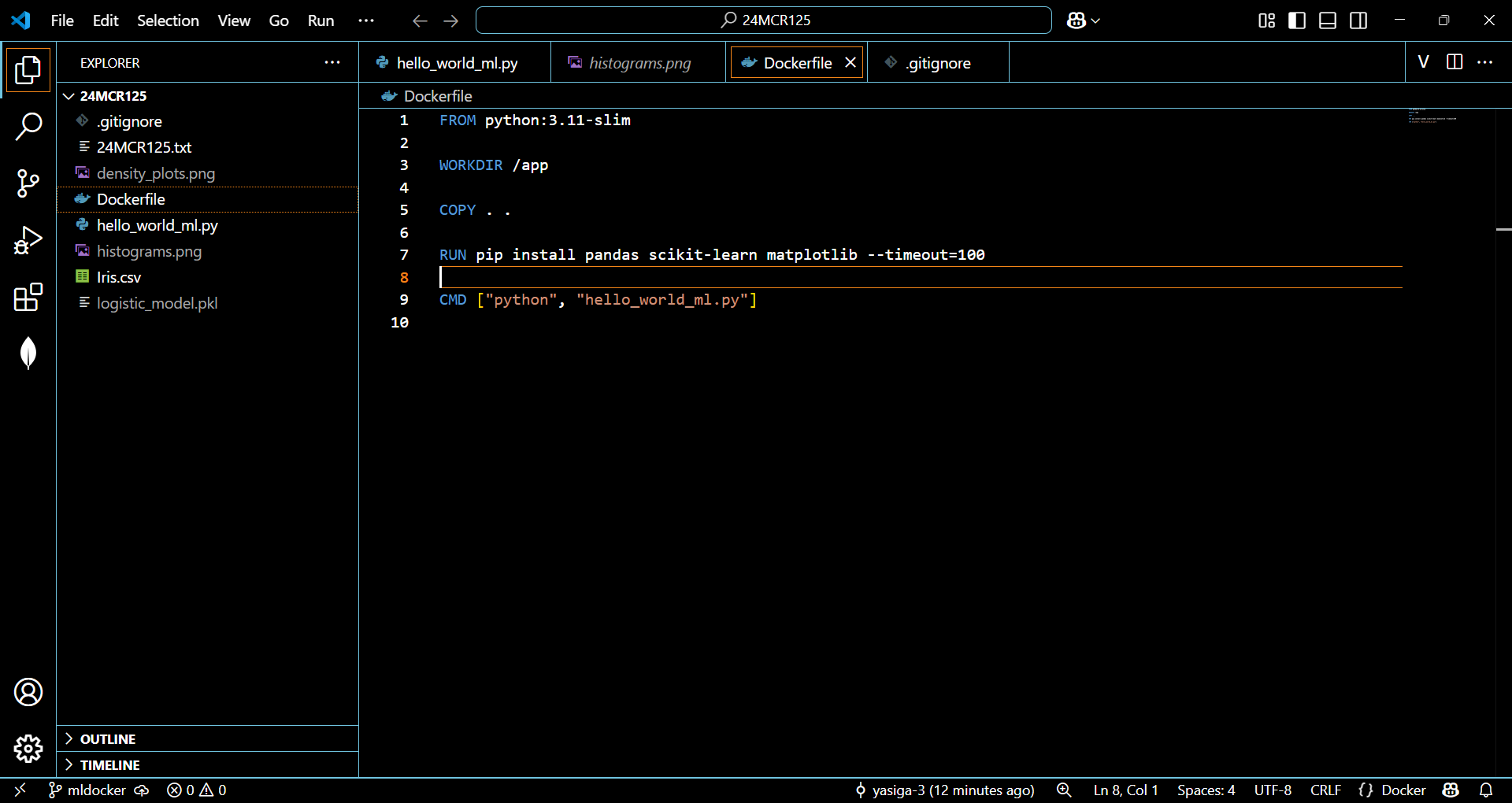Place cursor on the FROM python:3.11-slim line
Screen dimensions: 1512x803
pyautogui.click(x=535, y=120)
